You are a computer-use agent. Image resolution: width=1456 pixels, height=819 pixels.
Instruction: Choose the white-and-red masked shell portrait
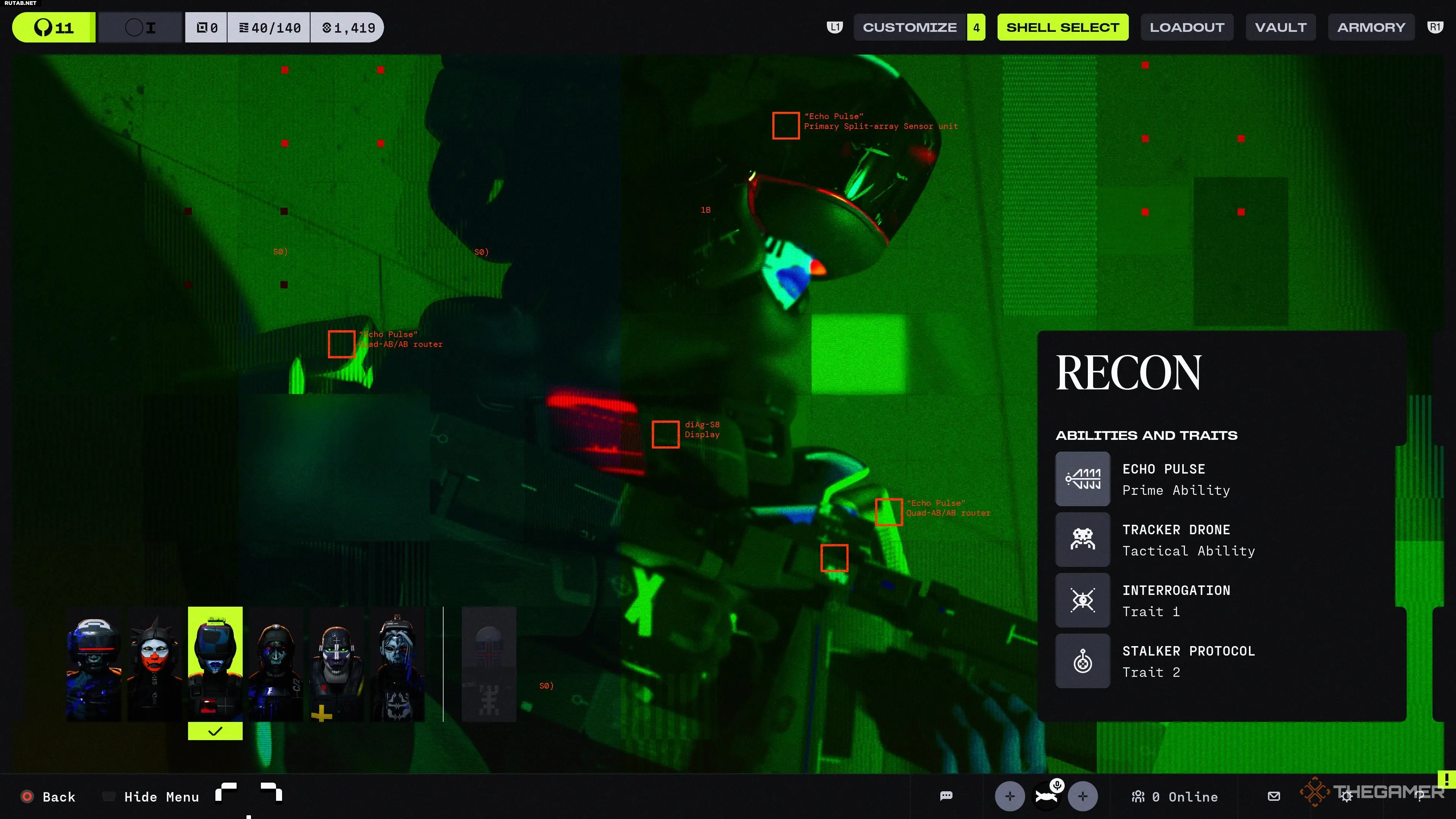pos(154,664)
